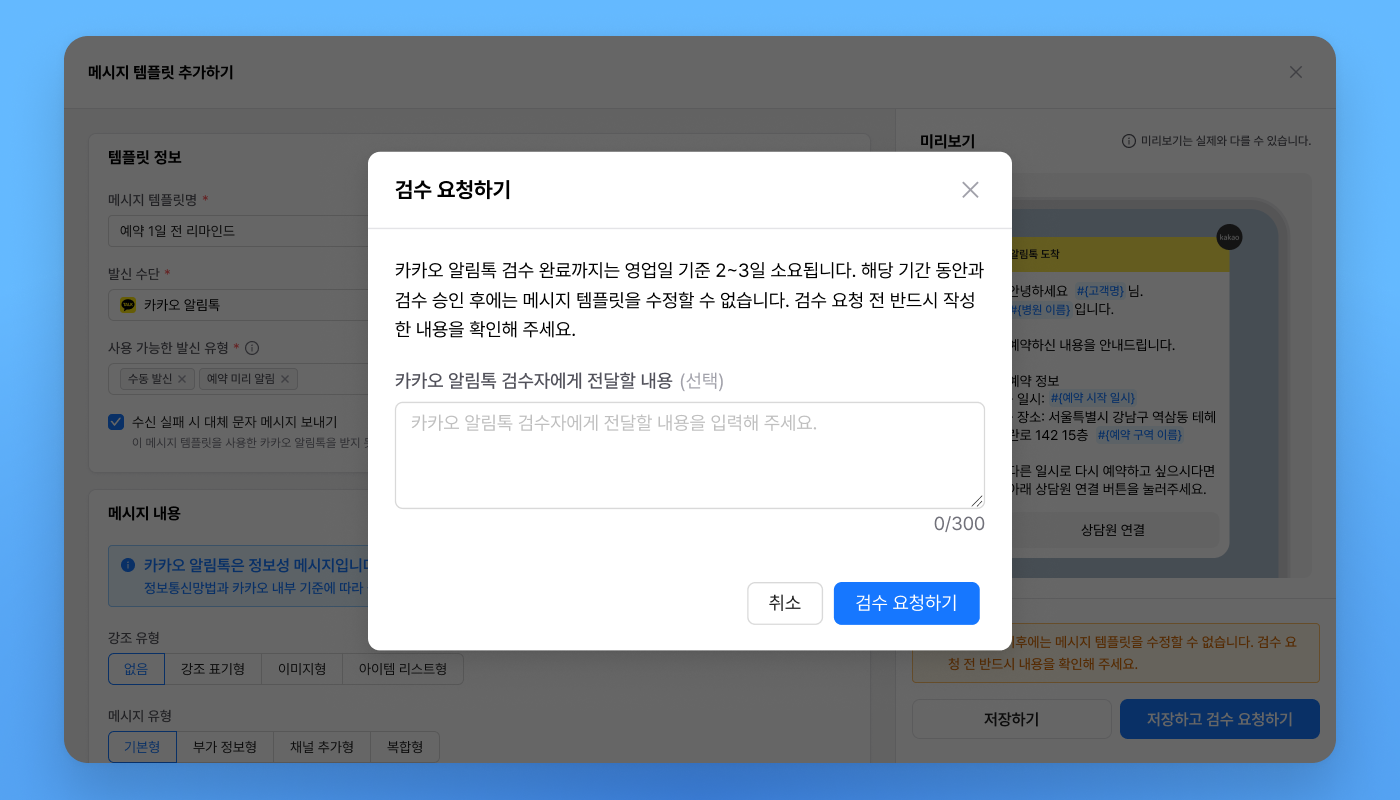Viewport: 1400px width, 800px height.
Task: Select 없음 under 강조 유형
Action: 136,669
